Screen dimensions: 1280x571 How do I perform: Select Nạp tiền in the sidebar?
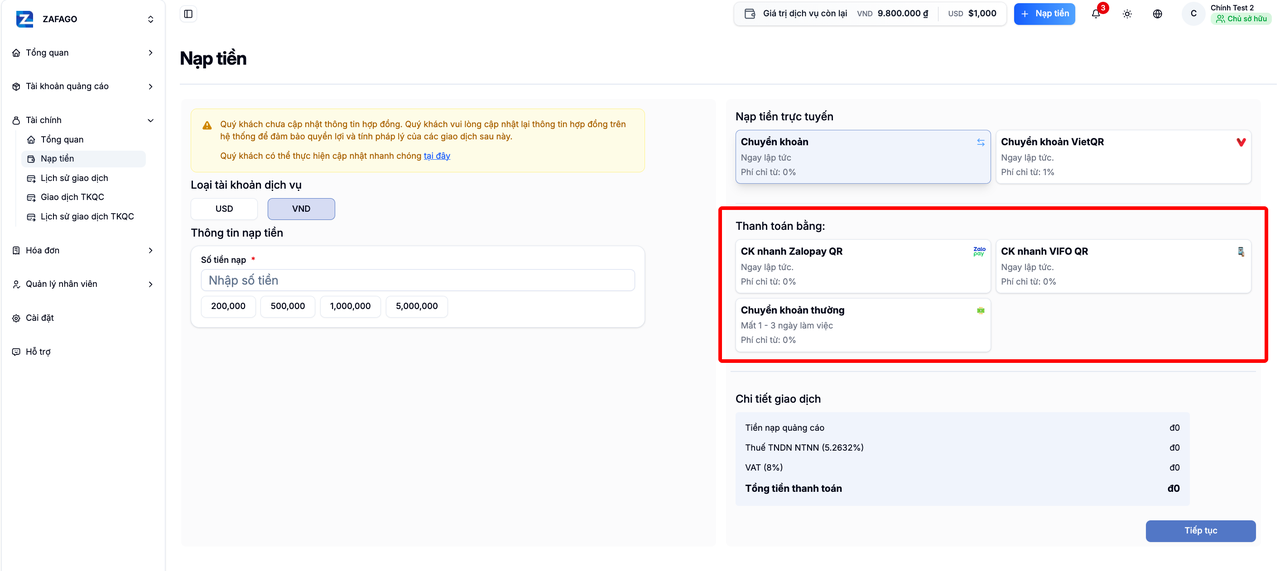tap(84, 159)
